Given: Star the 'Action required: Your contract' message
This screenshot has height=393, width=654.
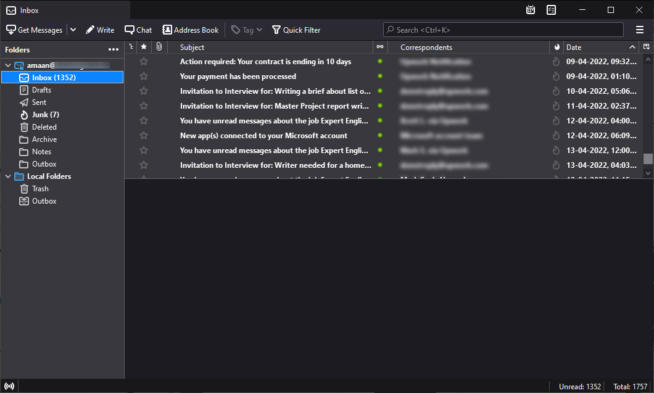Looking at the screenshot, I should (144, 62).
